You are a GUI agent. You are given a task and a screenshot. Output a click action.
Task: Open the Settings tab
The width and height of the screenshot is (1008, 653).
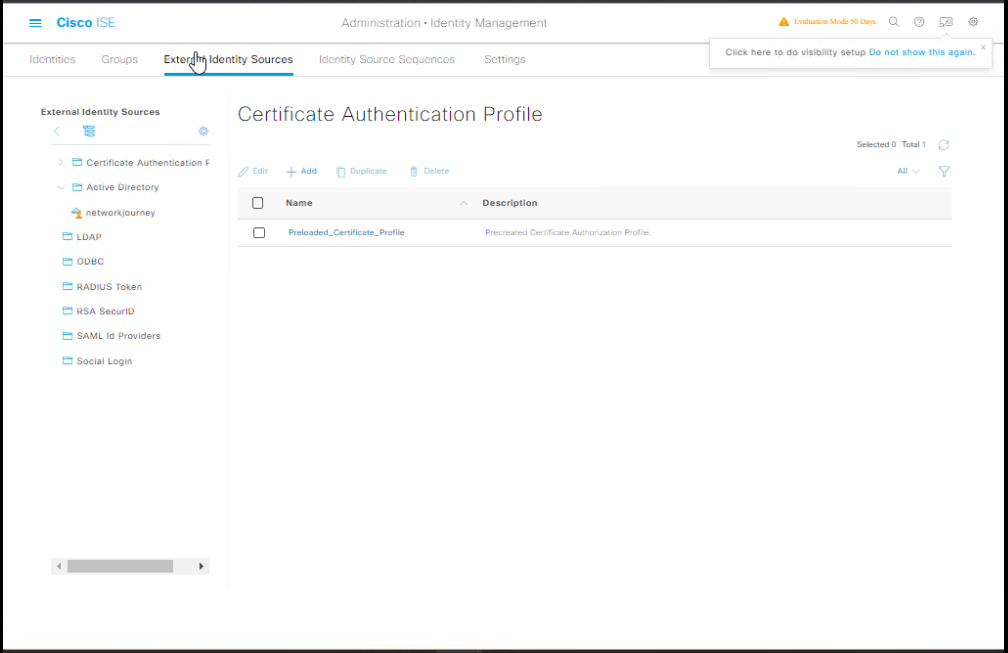(x=505, y=59)
